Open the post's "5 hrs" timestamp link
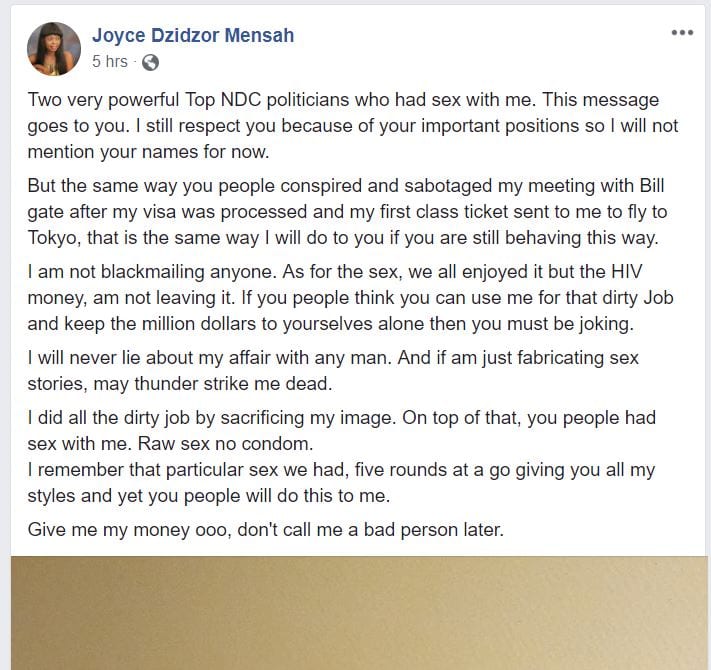The height and width of the screenshot is (670, 711). (x=109, y=62)
